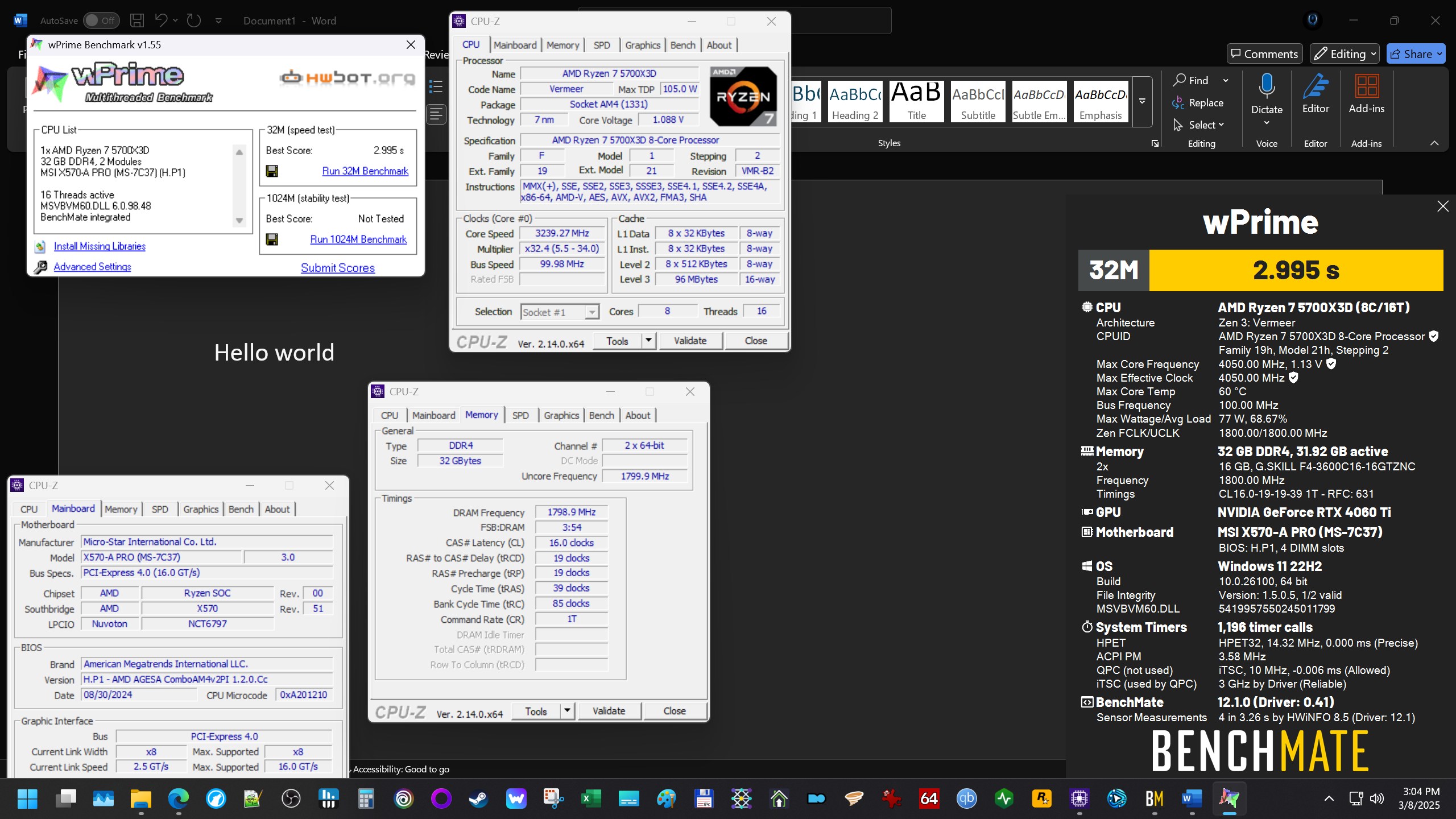This screenshot has height=819, width=1456.
Task: Open the Editing mode dropdown in Word
Action: pyautogui.click(x=1345, y=54)
